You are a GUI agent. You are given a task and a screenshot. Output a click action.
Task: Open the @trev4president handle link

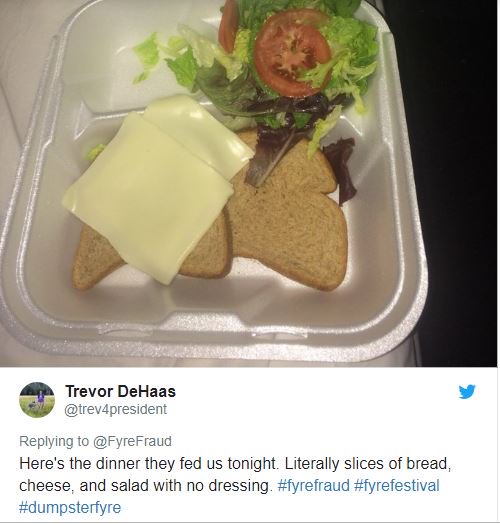point(115,409)
